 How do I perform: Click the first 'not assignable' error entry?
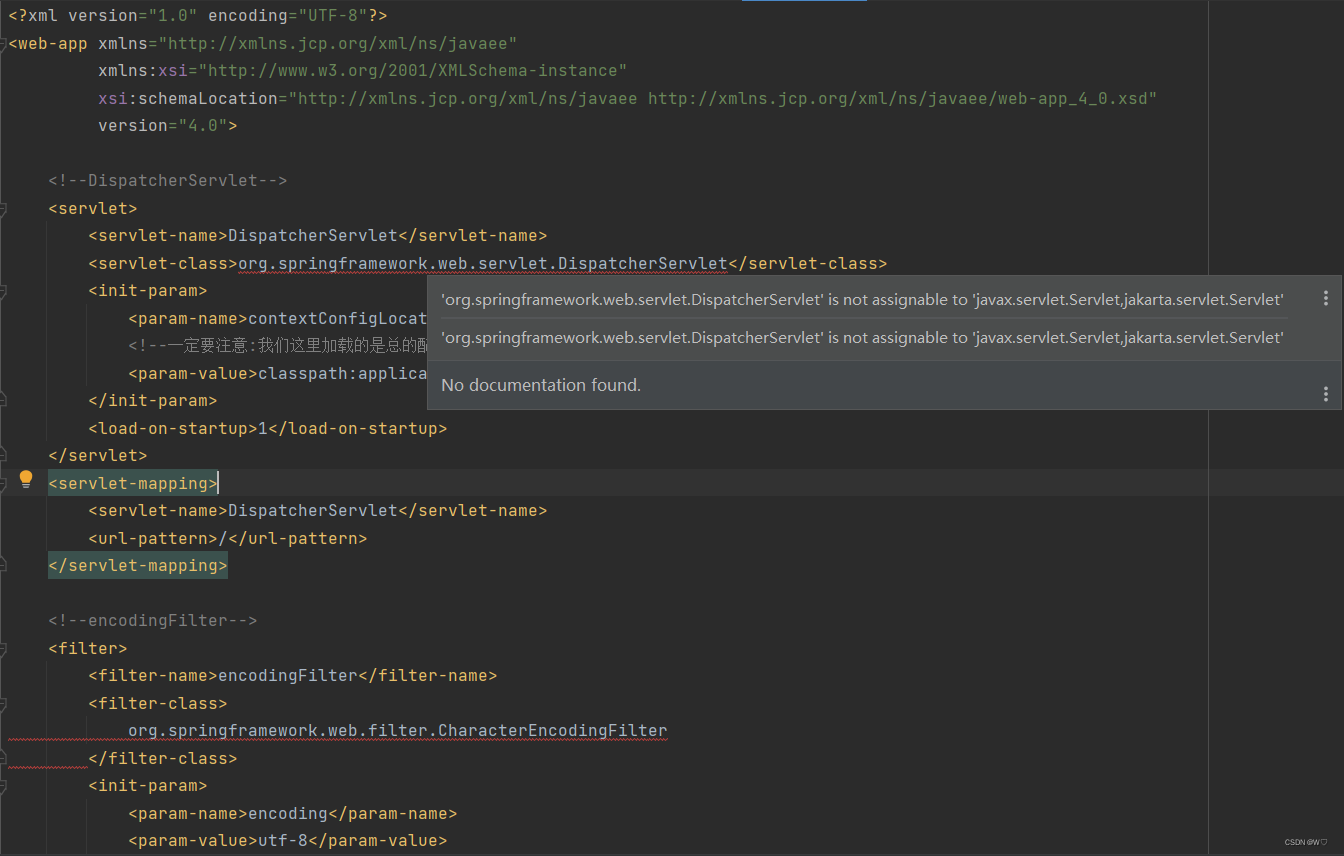[x=862, y=297]
